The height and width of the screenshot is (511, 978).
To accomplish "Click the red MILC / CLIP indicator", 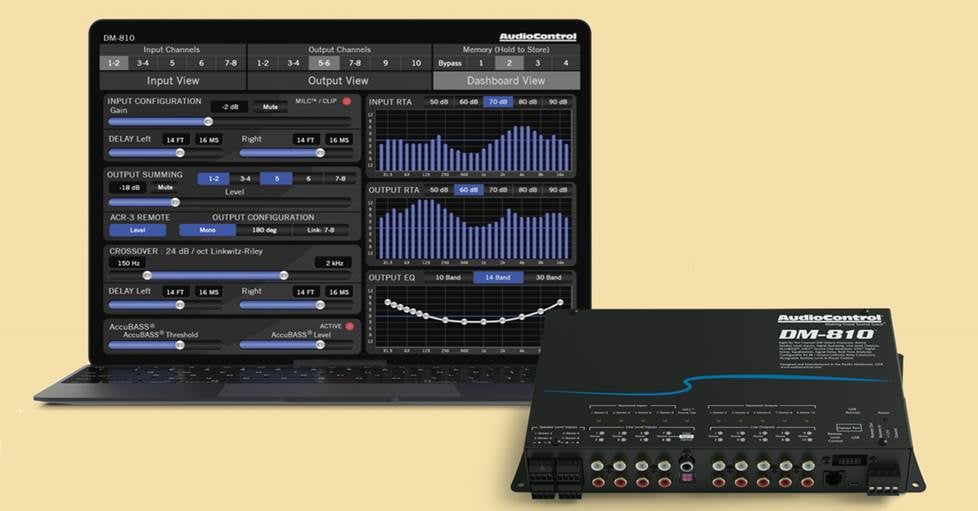I will (x=347, y=101).
